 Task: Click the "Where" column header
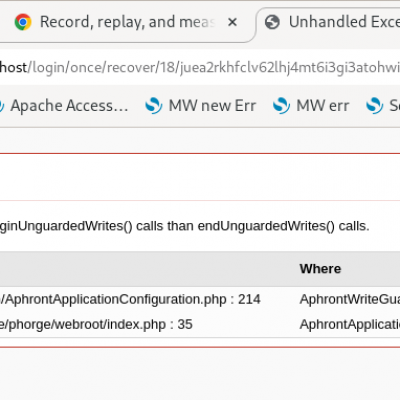click(320, 269)
